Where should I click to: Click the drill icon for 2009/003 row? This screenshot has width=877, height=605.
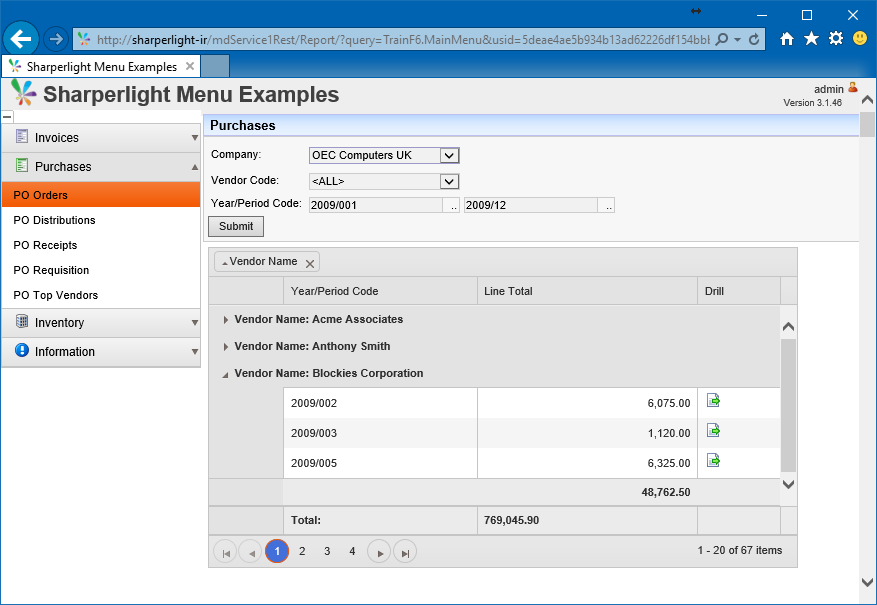713,431
